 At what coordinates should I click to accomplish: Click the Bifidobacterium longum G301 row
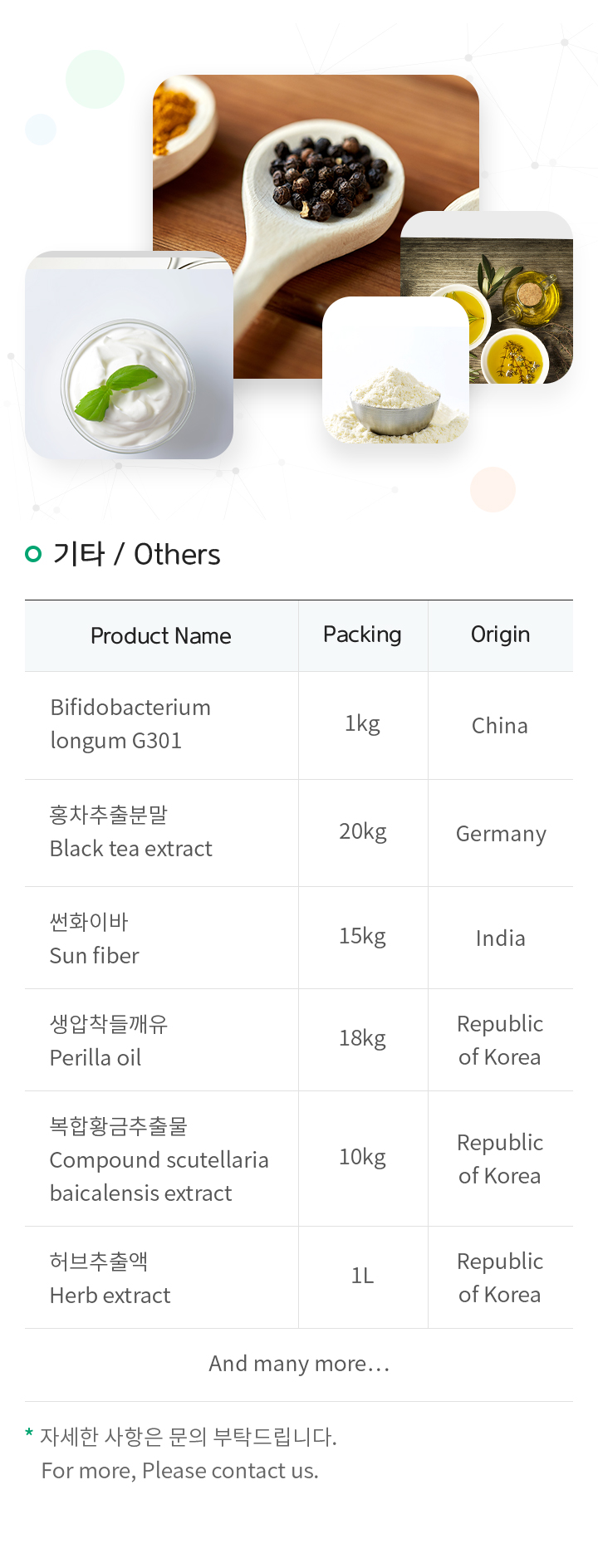(299, 725)
